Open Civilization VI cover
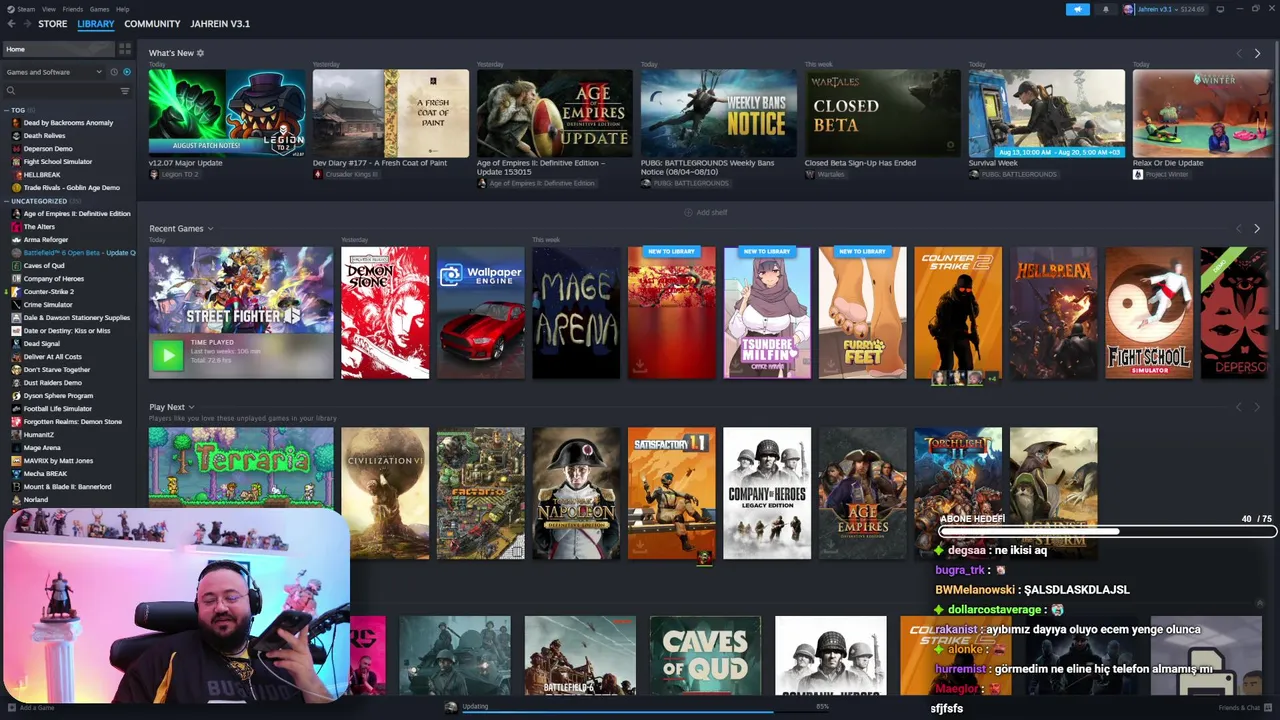This screenshot has height=720, width=1280. [x=385, y=493]
